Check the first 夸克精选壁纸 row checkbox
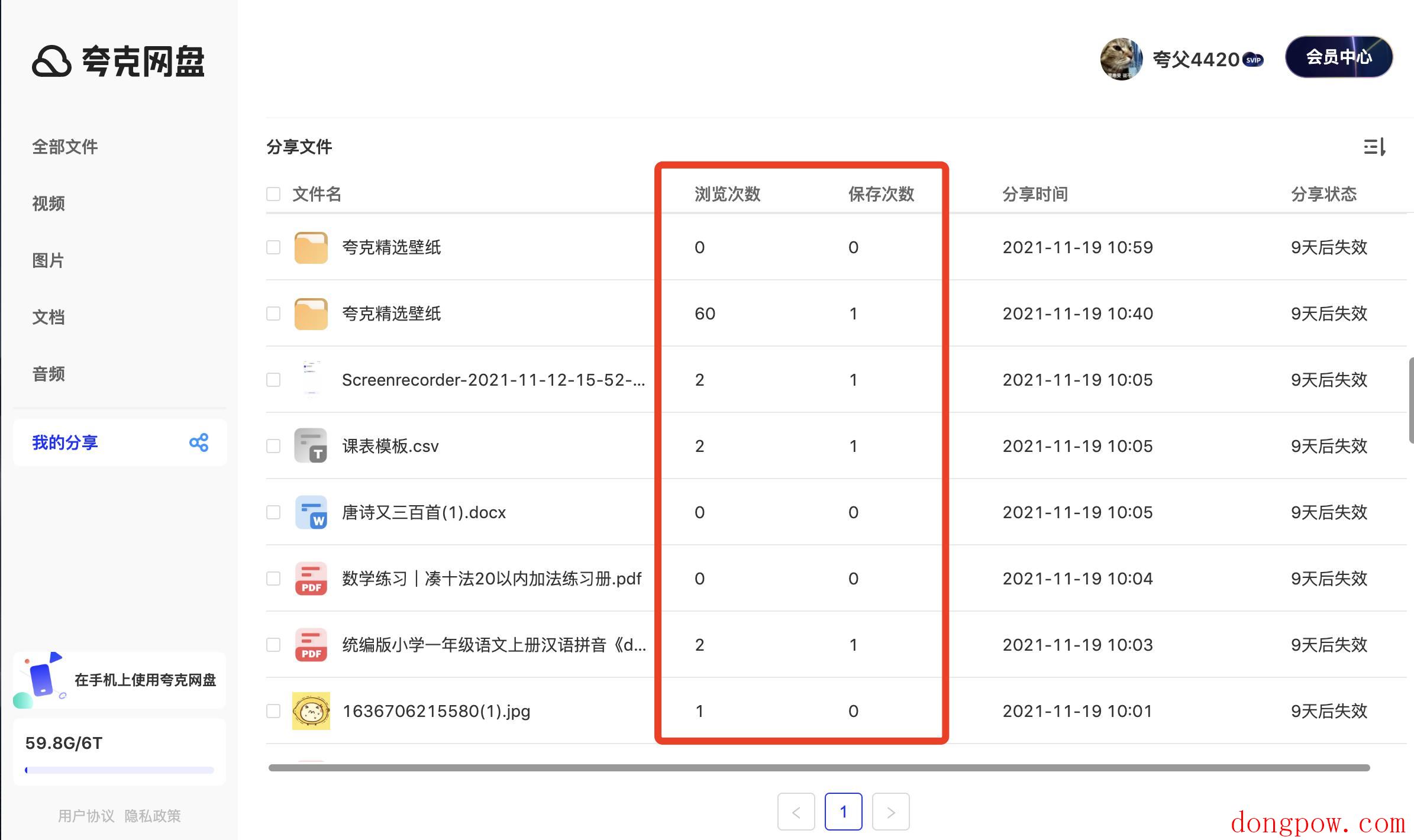Screen dimensions: 1414x840 (x=273, y=247)
